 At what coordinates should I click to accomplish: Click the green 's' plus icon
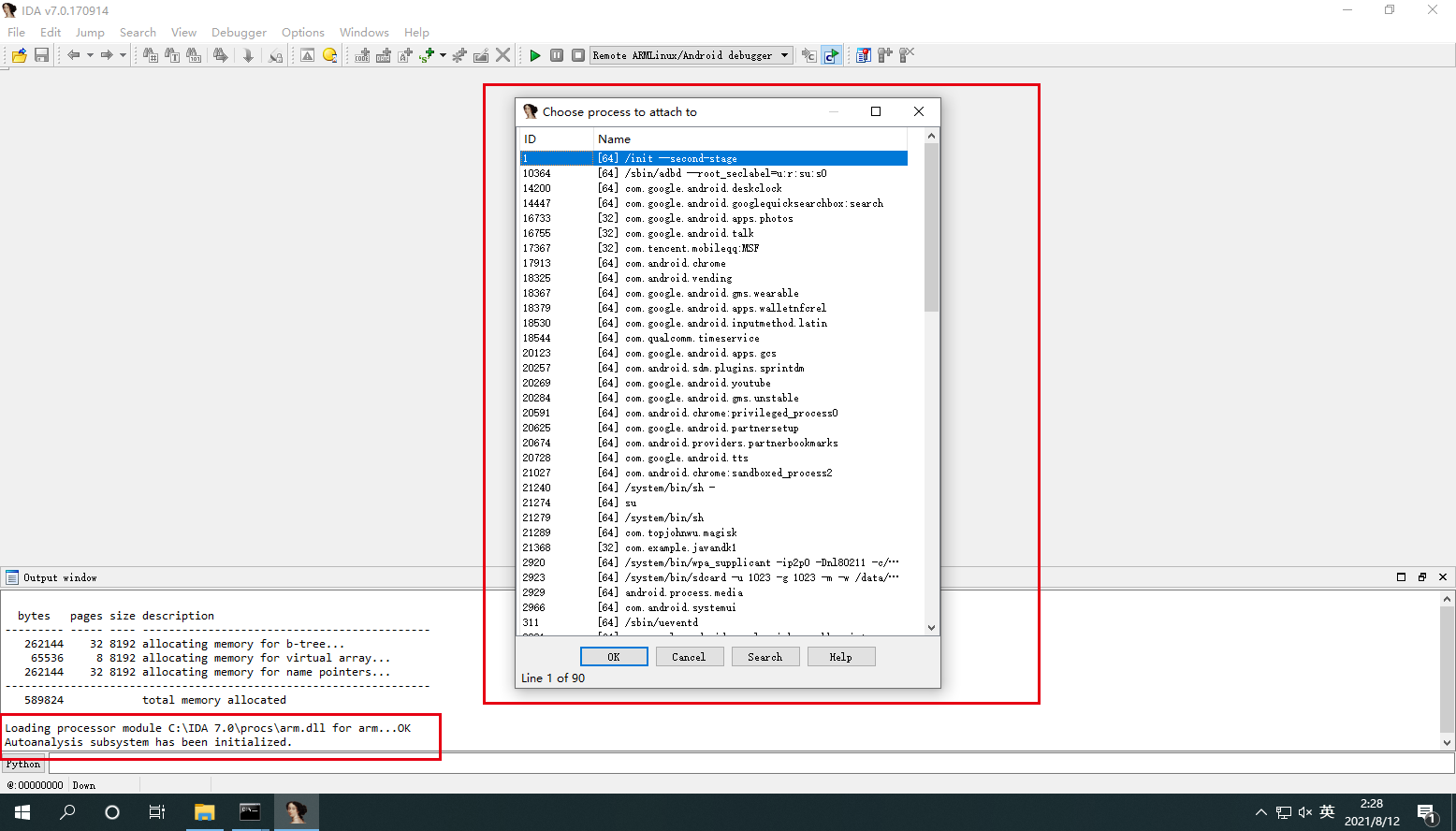coord(427,55)
